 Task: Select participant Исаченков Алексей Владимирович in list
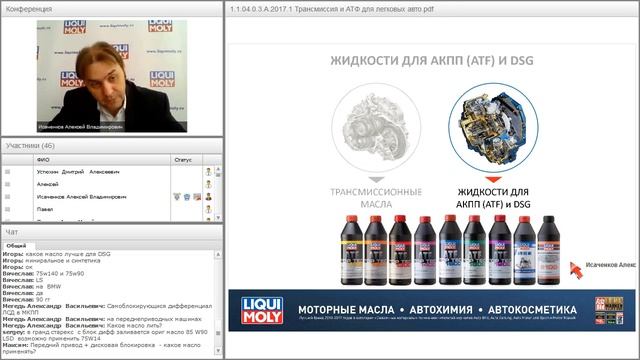(x=82, y=197)
